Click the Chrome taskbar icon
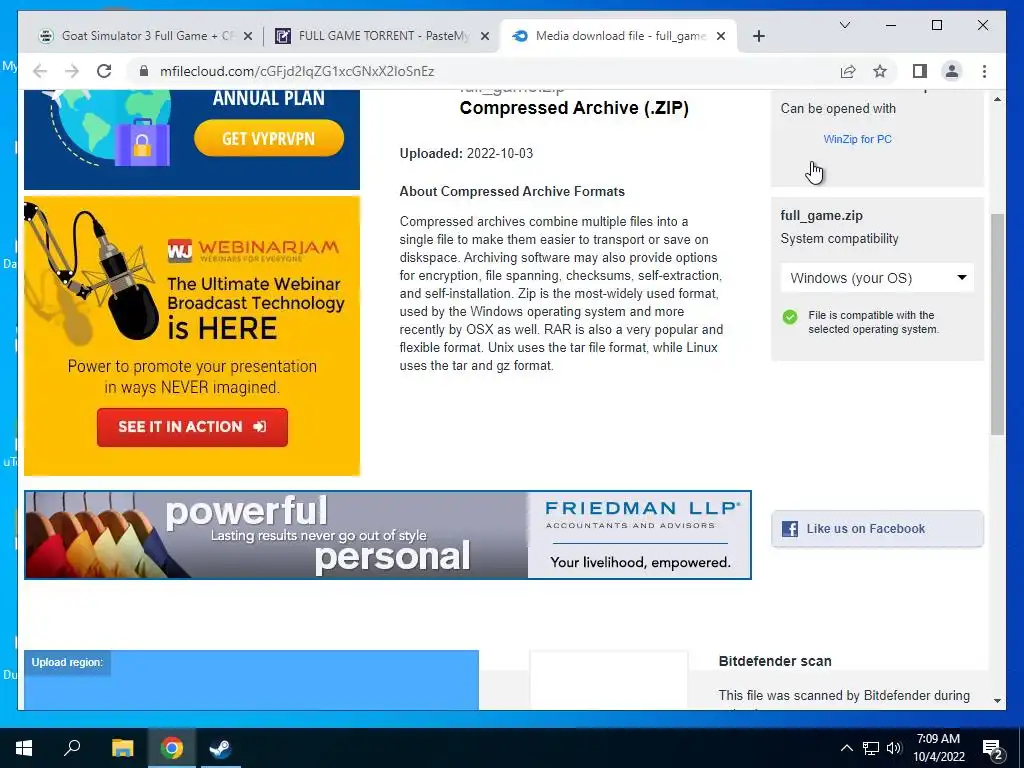1024x768 pixels. [172, 748]
